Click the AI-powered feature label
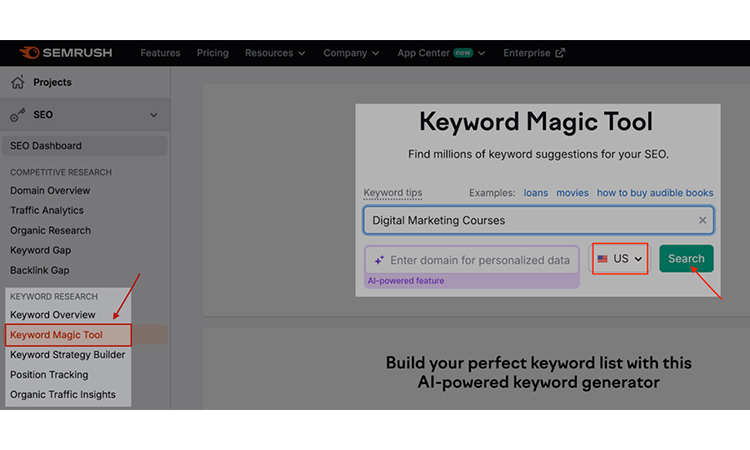This screenshot has width=750, height=450. pos(406,281)
